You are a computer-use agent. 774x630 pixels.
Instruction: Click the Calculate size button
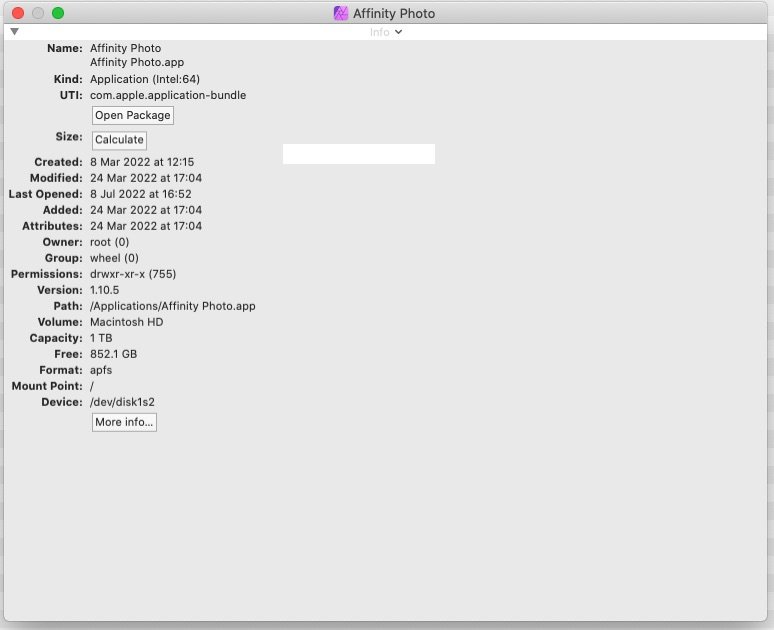(x=119, y=140)
